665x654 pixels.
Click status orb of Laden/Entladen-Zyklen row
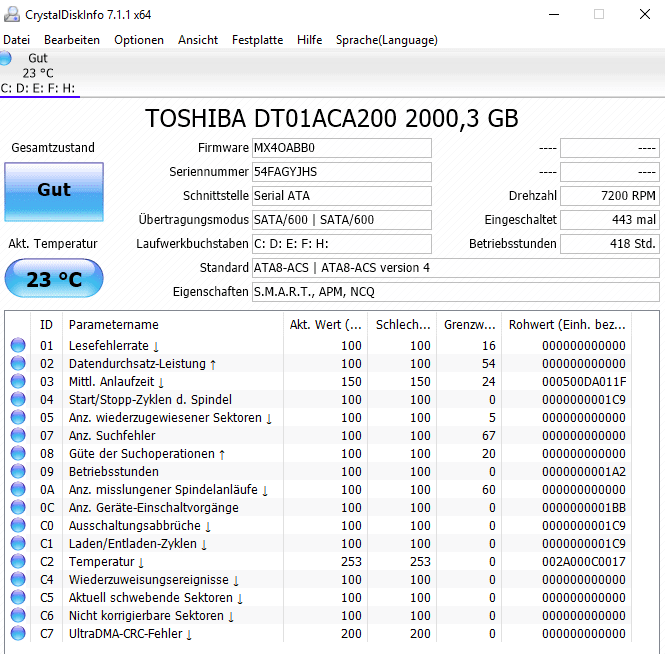point(18,543)
